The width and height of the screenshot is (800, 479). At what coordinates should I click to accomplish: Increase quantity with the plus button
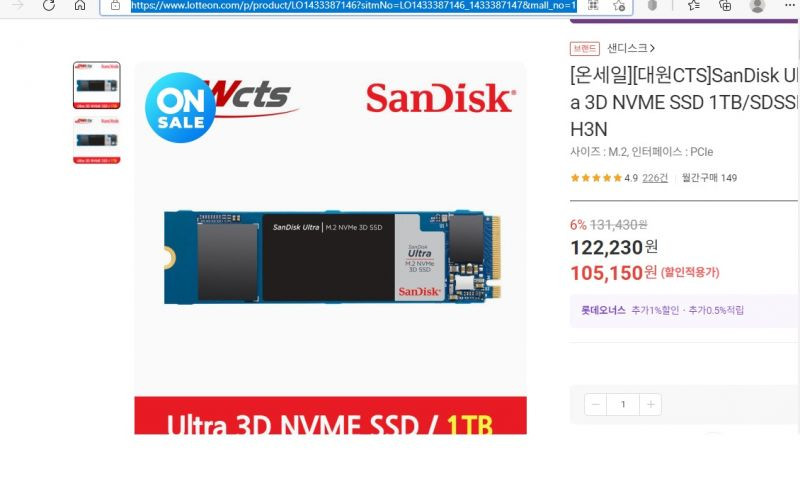tap(651, 405)
